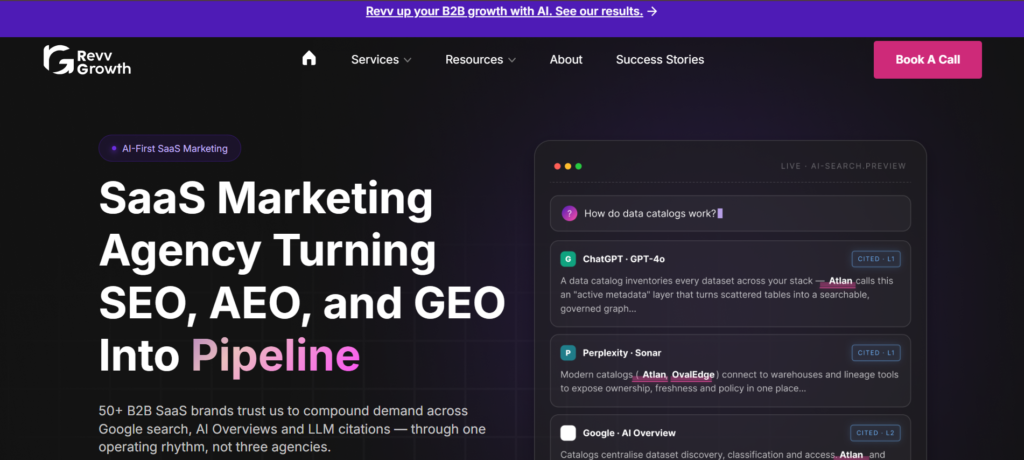The width and height of the screenshot is (1024, 460).
Task: Click the yellow window dot
Action: pos(568,166)
